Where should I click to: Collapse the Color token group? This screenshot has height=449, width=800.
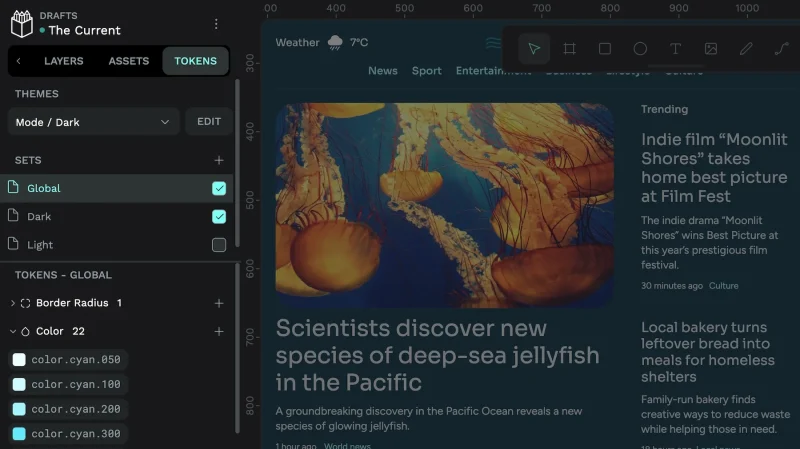pyautogui.click(x=13, y=332)
